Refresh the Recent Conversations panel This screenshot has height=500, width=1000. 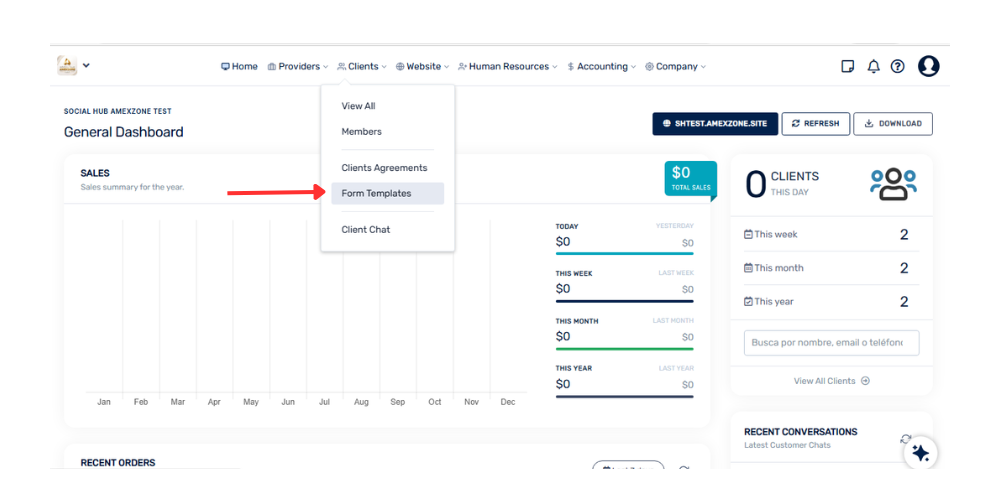905,439
